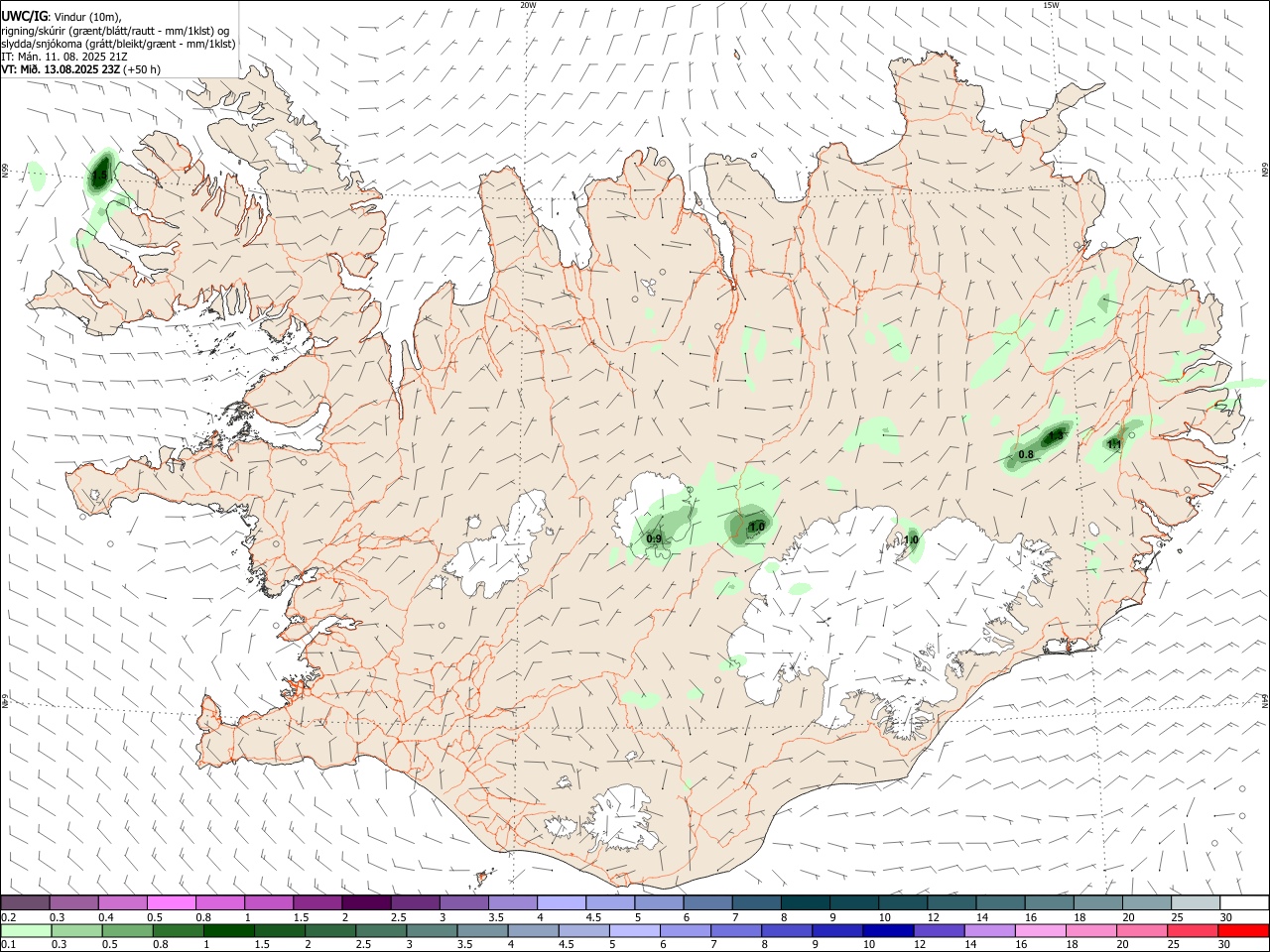
Task: Click the '10' label in the upper legend
Action: click(x=884, y=917)
